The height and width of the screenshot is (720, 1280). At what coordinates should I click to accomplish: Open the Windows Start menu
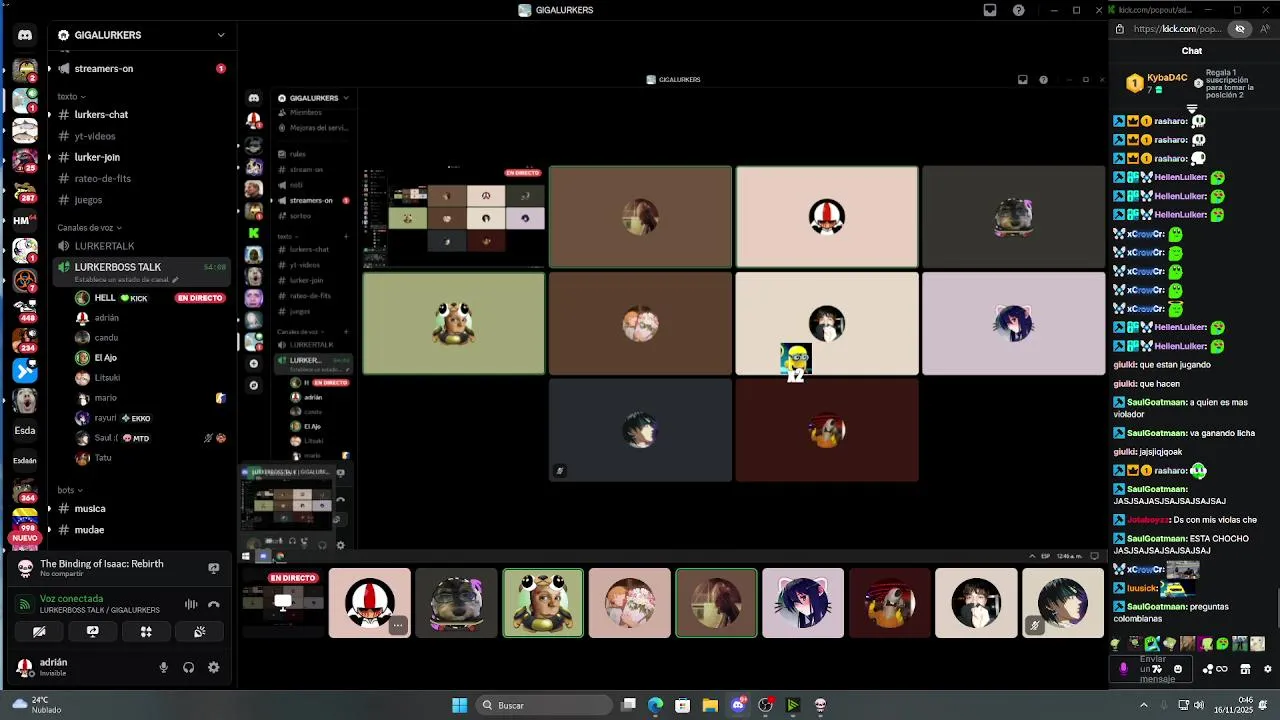point(459,705)
